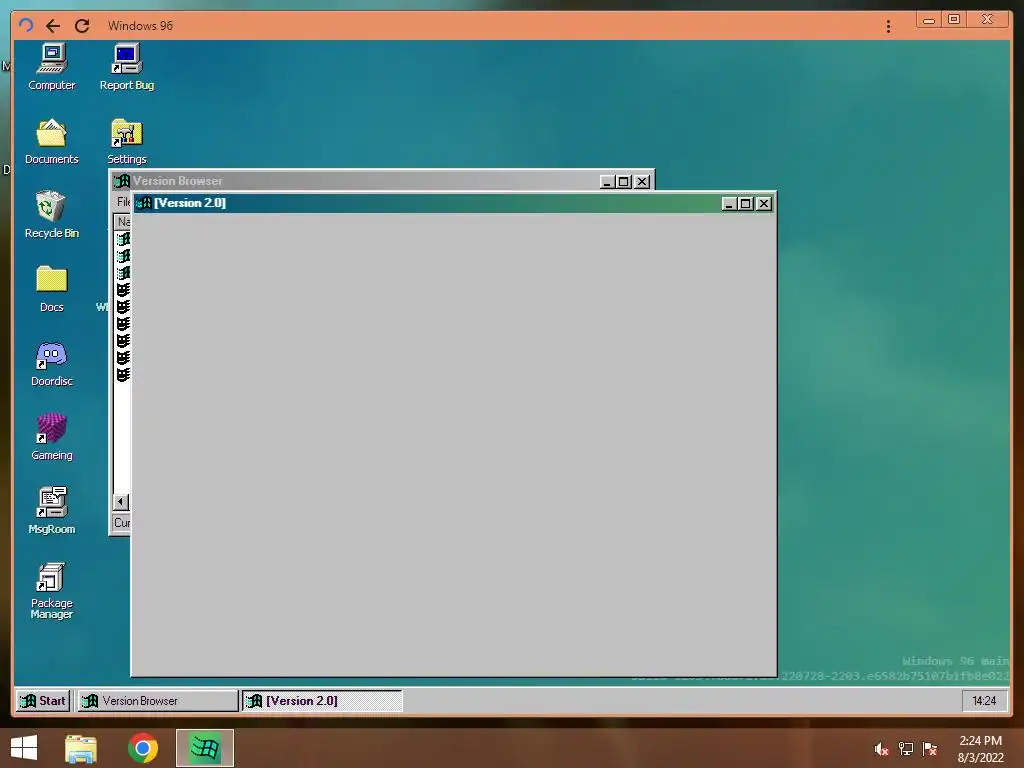Launch the Gameing shortcut
Screen dimensions: 1024x768
pyautogui.click(x=52, y=437)
